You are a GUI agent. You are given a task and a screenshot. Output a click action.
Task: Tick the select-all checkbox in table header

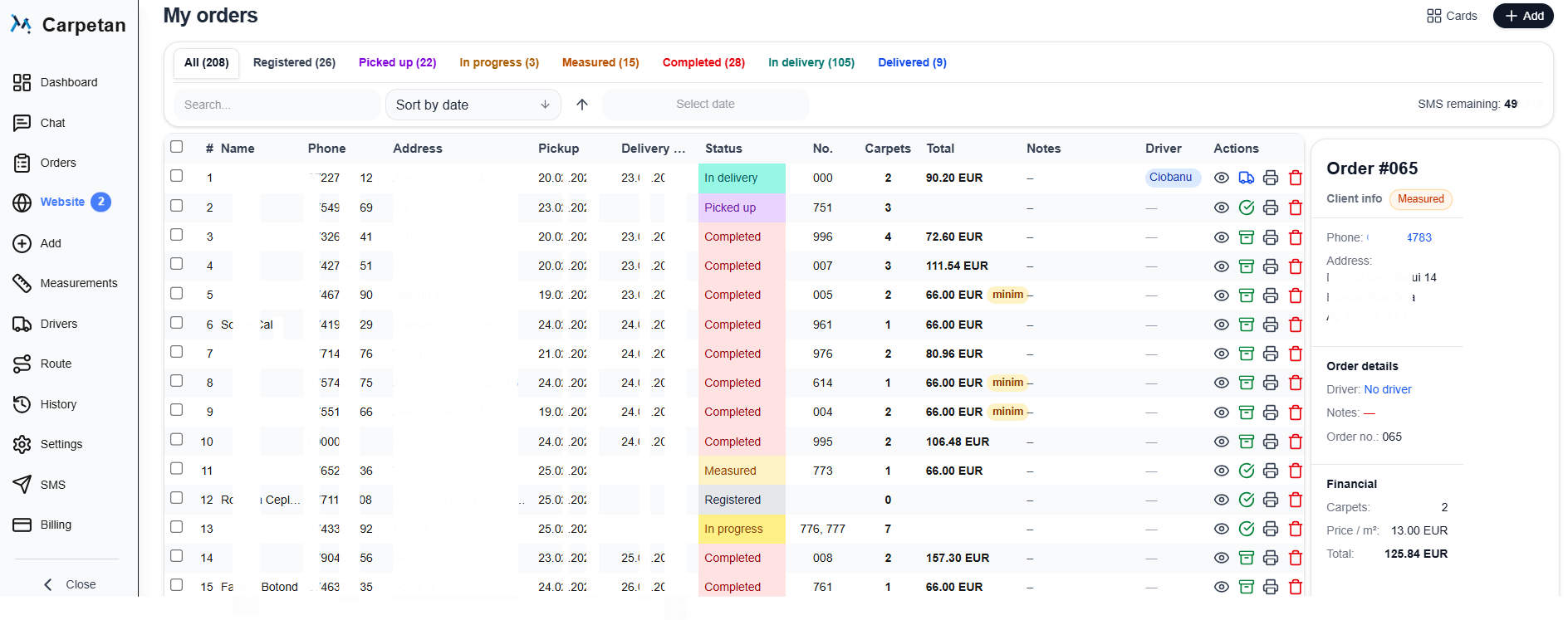pyautogui.click(x=177, y=147)
